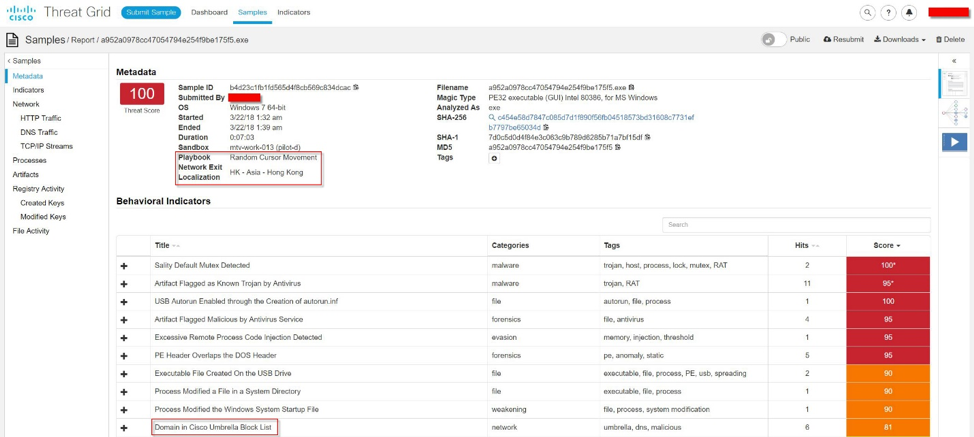This screenshot has width=974, height=437.
Task: Click the Submit Sample button
Action: point(151,13)
